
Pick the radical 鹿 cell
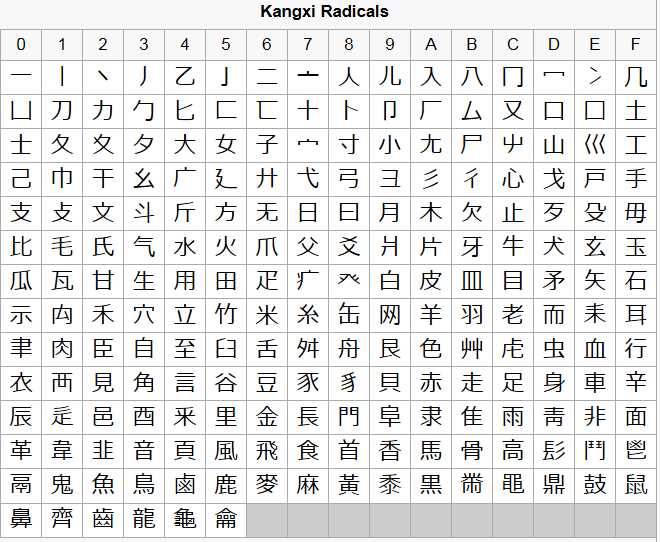(226, 486)
